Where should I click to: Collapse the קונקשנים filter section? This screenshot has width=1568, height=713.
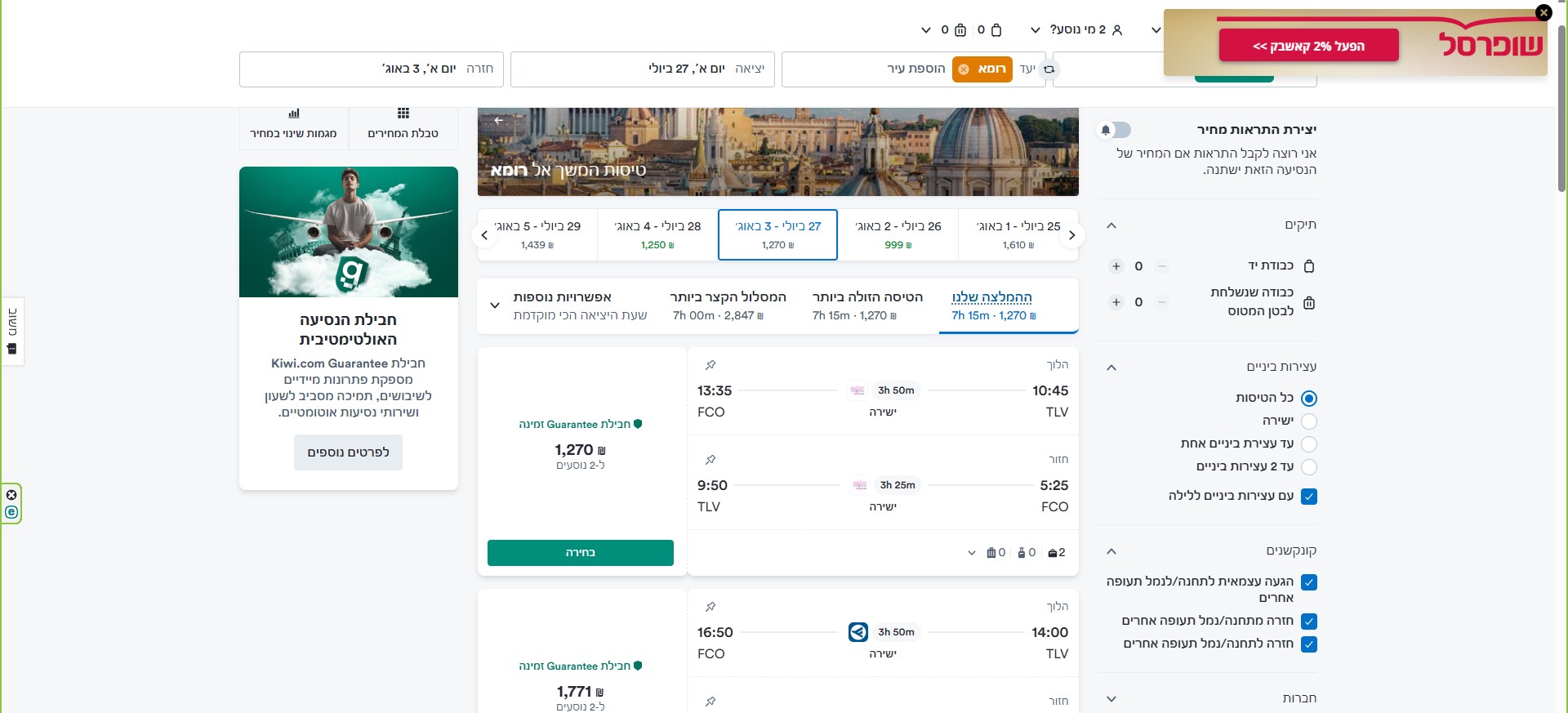point(1111,551)
